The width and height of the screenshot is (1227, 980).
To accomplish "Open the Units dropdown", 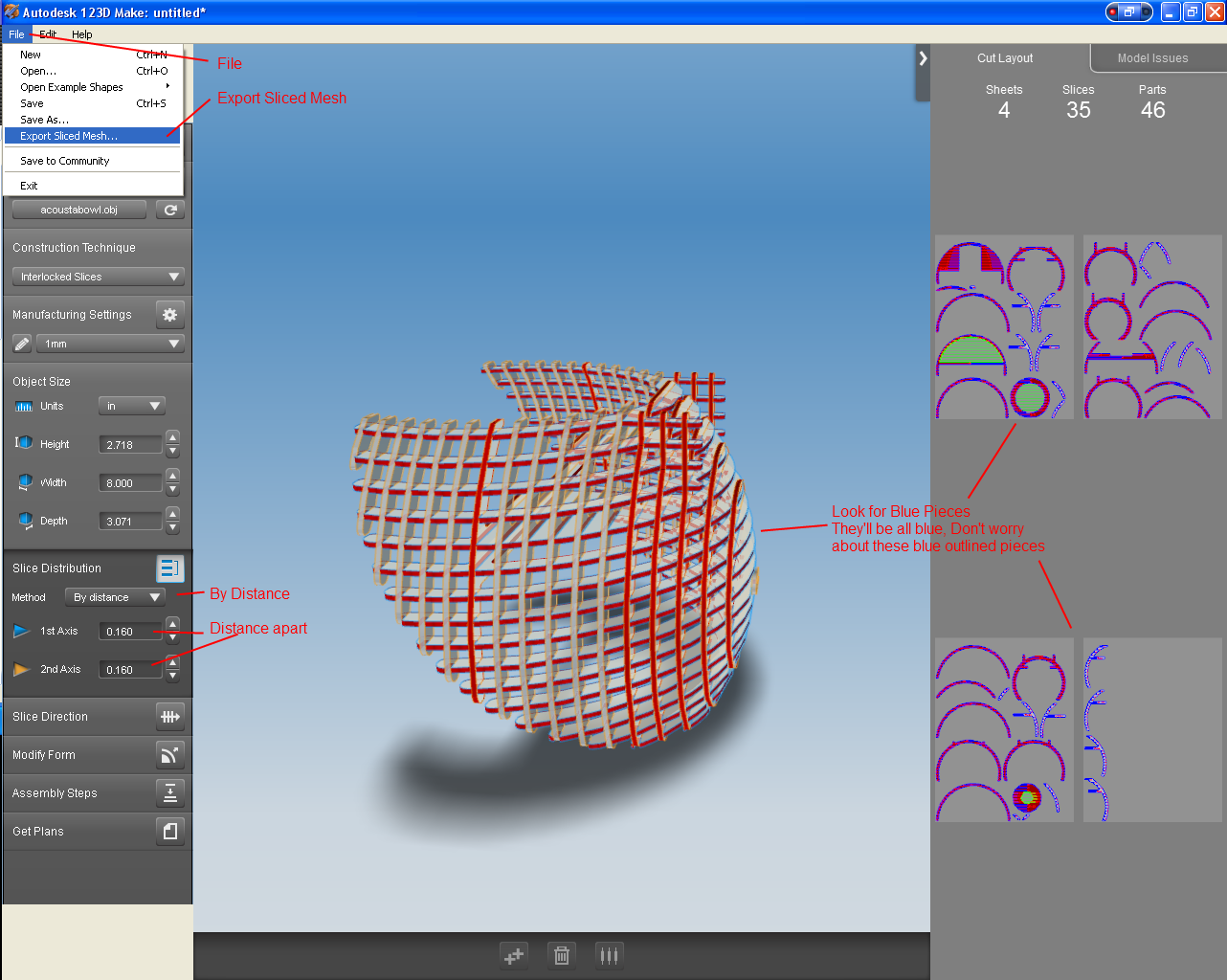I will click(131, 405).
